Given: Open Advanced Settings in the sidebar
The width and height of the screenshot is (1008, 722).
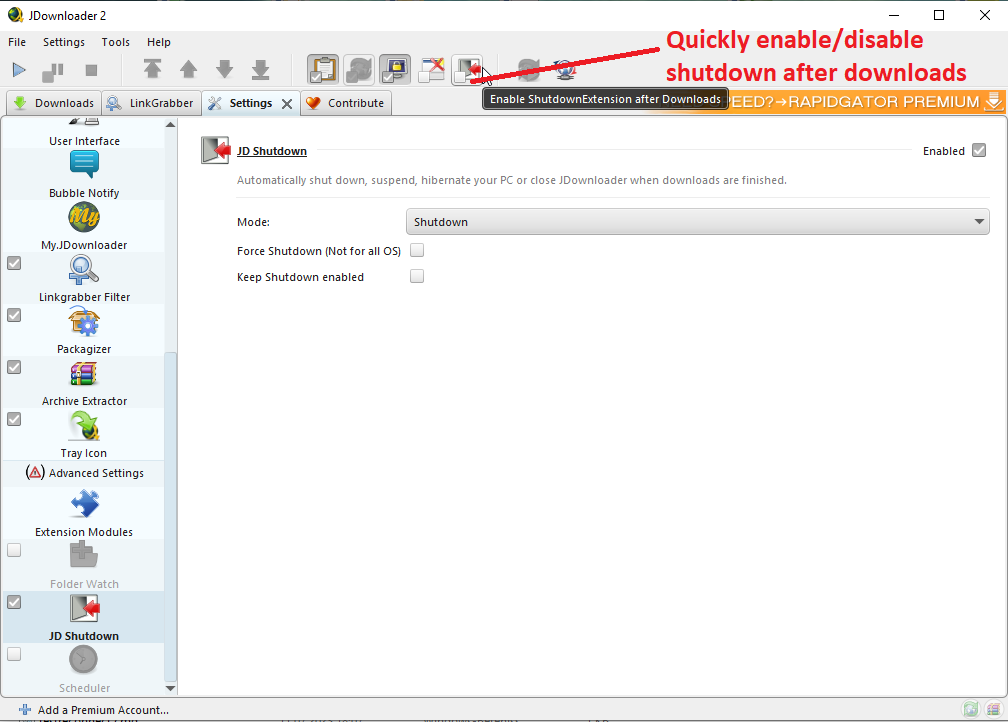Looking at the screenshot, I should 84,473.
